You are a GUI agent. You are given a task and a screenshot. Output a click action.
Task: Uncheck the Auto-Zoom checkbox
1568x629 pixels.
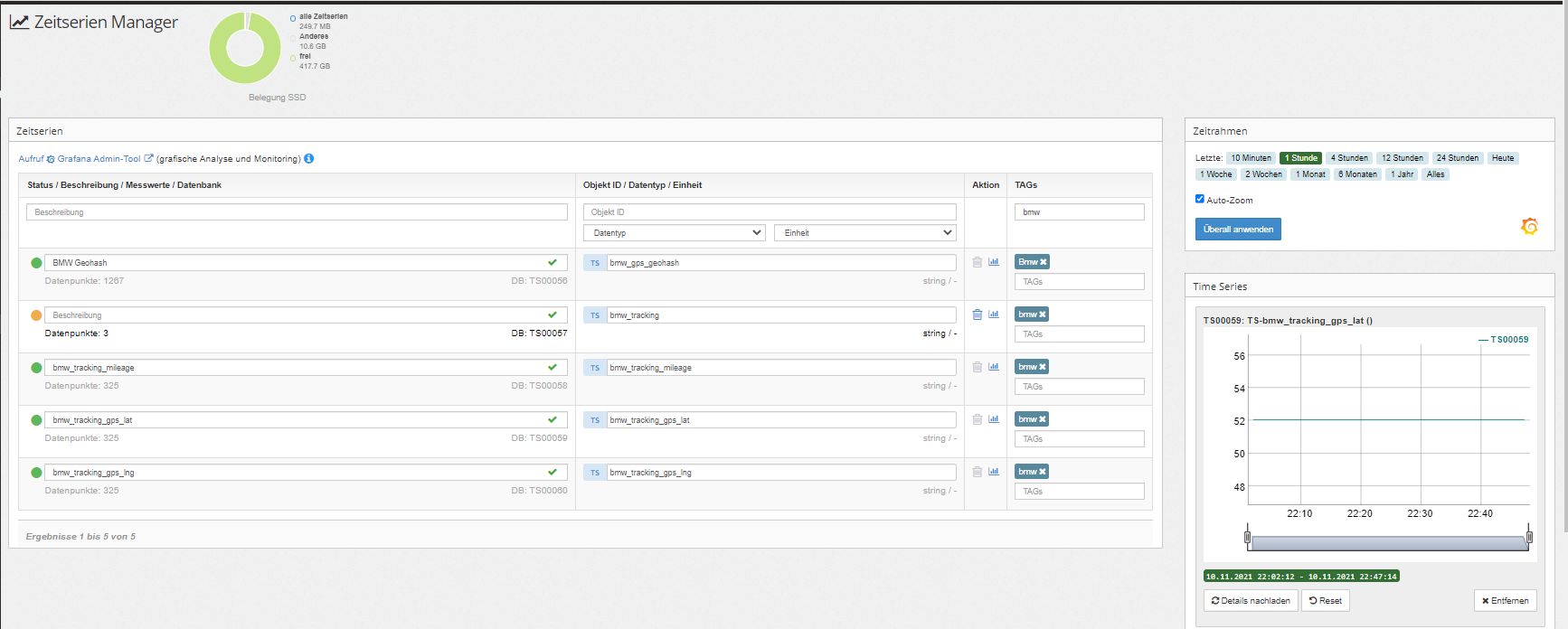click(x=1200, y=199)
